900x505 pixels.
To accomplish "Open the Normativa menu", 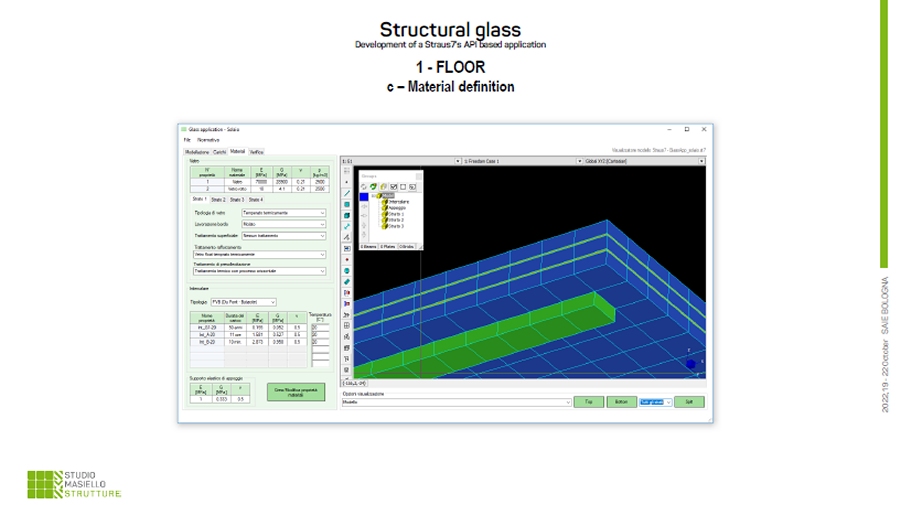I will coord(208,140).
